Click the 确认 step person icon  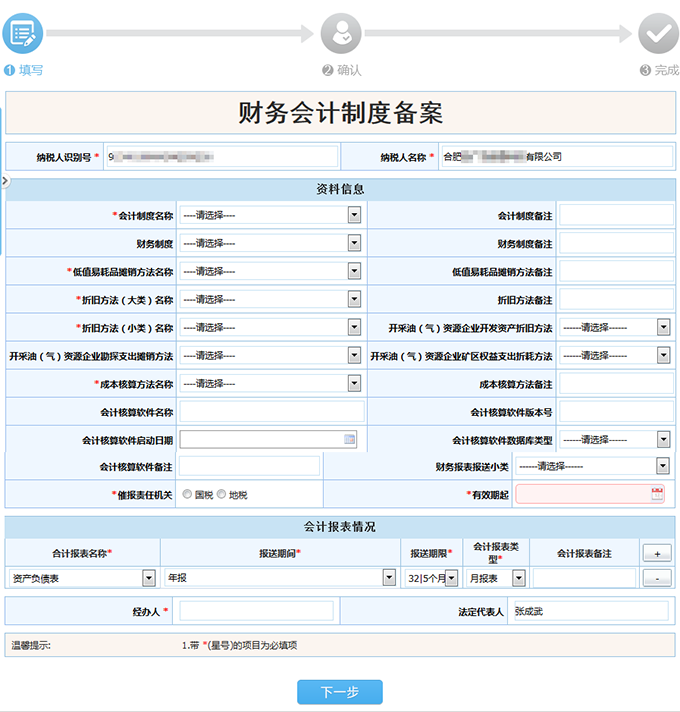pos(341,33)
